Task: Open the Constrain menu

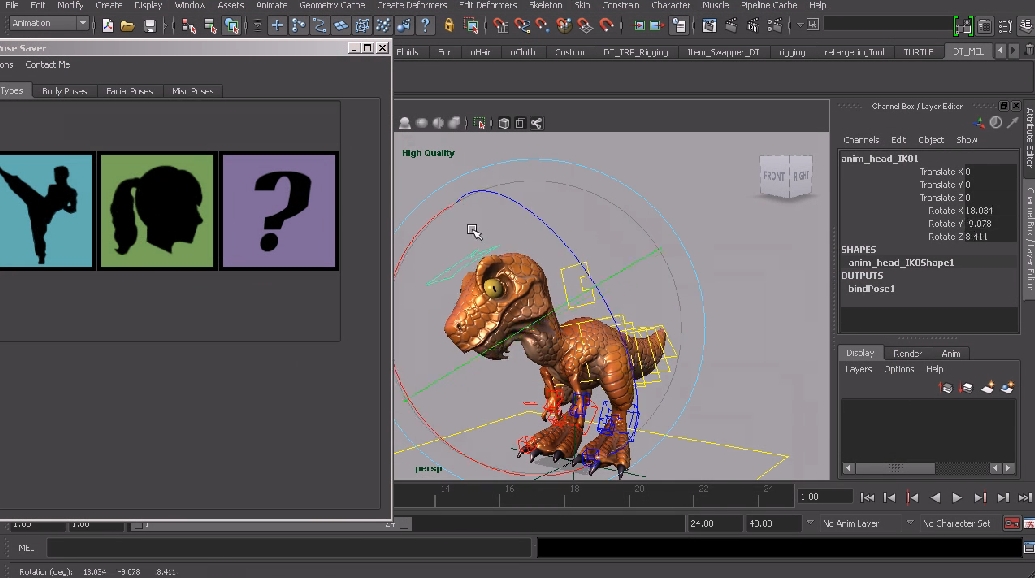Action: (621, 5)
